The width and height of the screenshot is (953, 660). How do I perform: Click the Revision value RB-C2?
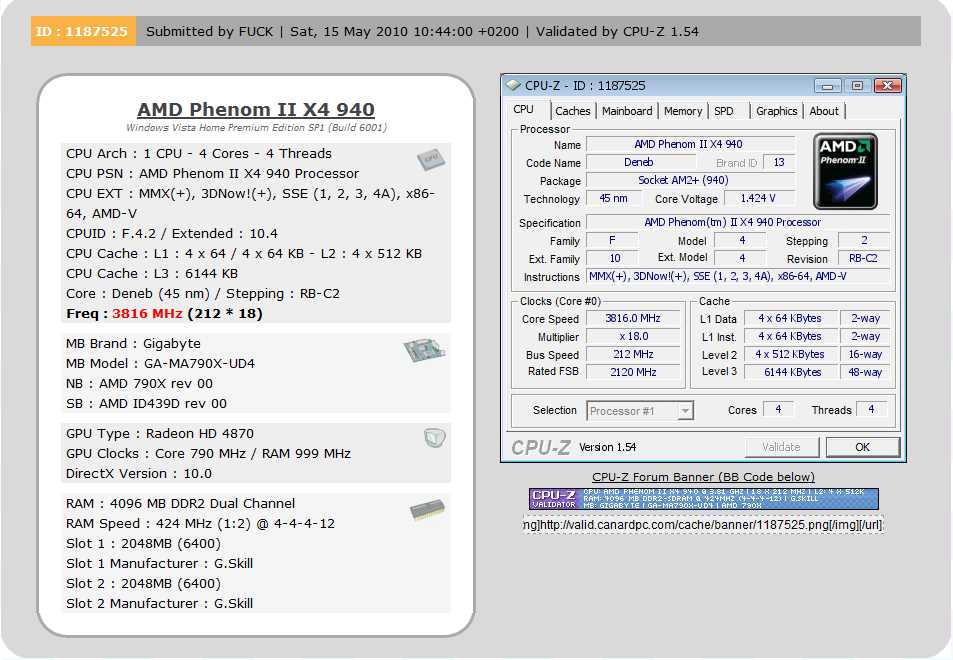pyautogui.click(x=863, y=258)
